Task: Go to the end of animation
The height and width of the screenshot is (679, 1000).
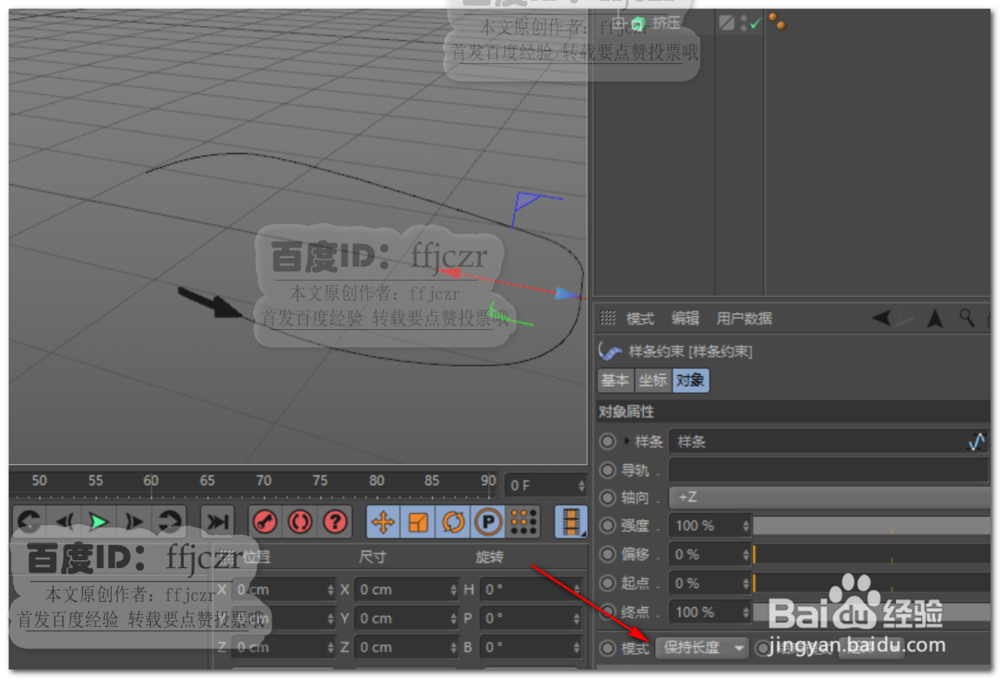Action: click(x=217, y=522)
